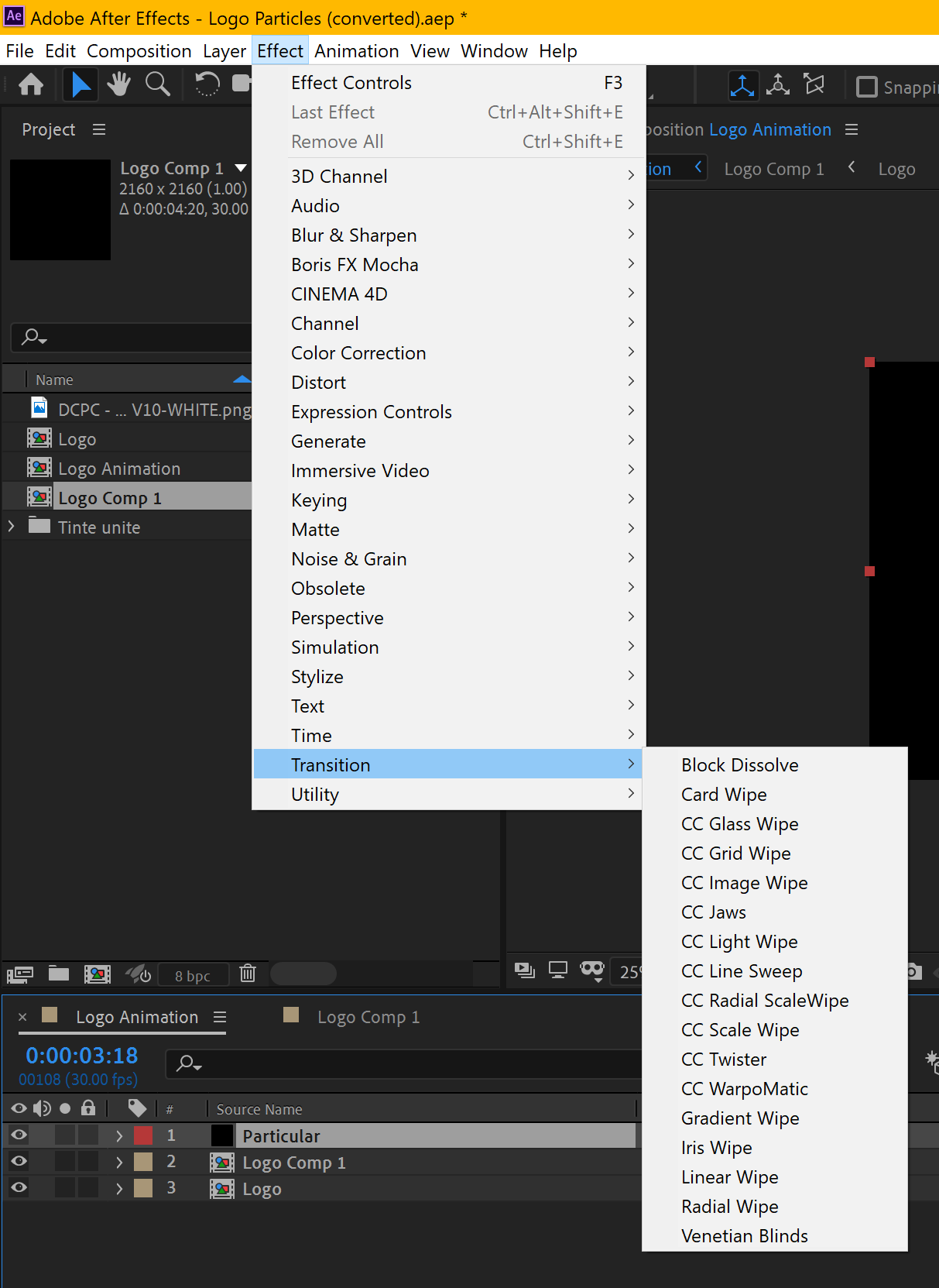Open the Color Correction submenu
Viewport: 939px width, 1288px height.
click(x=448, y=353)
